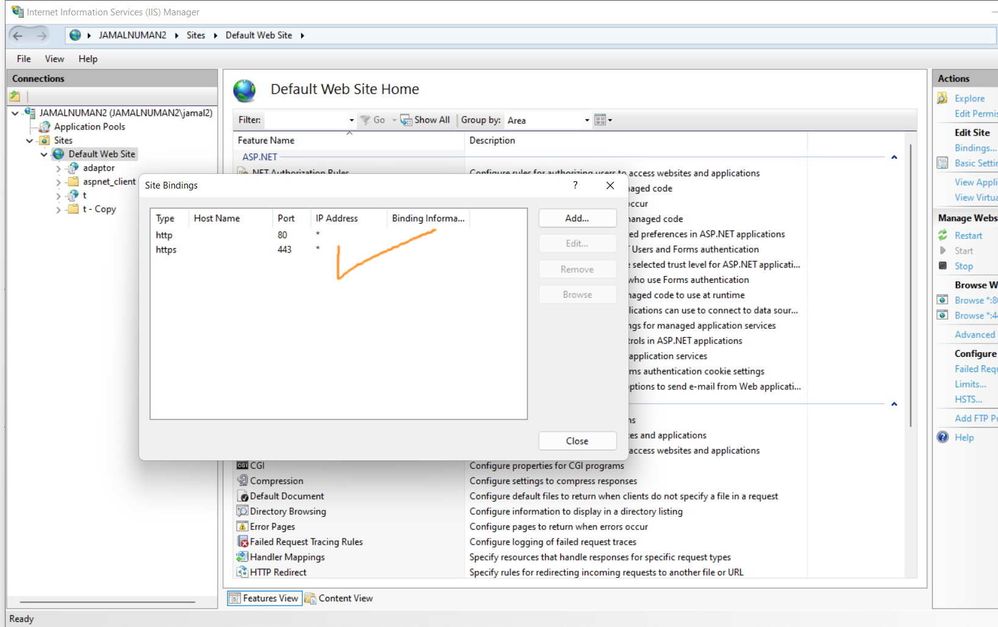Screen dimensions: 998x627
Task: Select the https binding row on port 443
Action: point(338,250)
